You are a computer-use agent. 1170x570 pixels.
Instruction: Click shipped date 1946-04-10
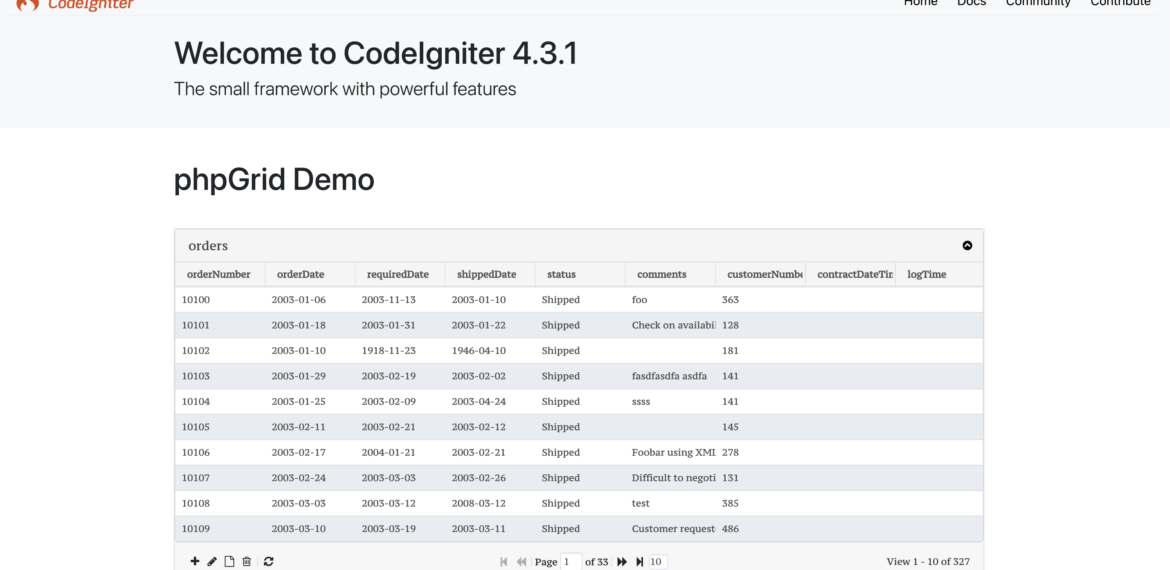478,351
